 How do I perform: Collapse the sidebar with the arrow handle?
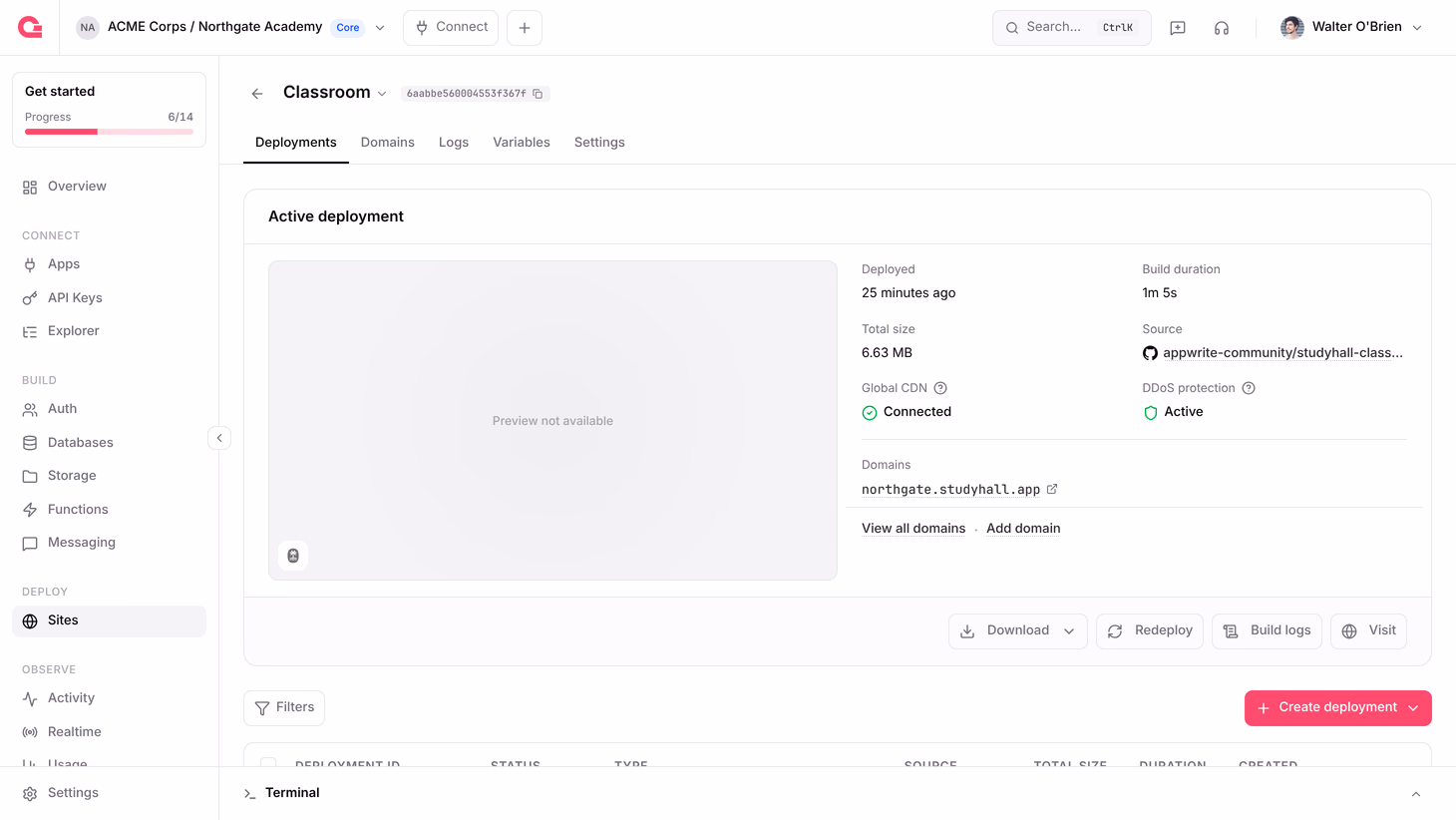click(x=219, y=438)
